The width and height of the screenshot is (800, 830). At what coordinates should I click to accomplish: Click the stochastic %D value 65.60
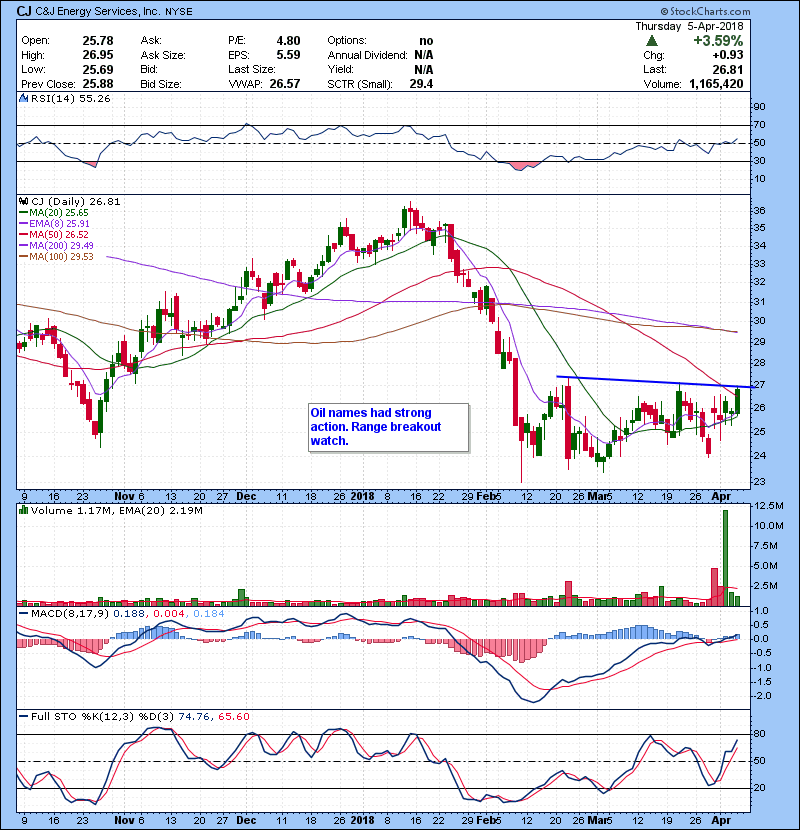point(233,716)
